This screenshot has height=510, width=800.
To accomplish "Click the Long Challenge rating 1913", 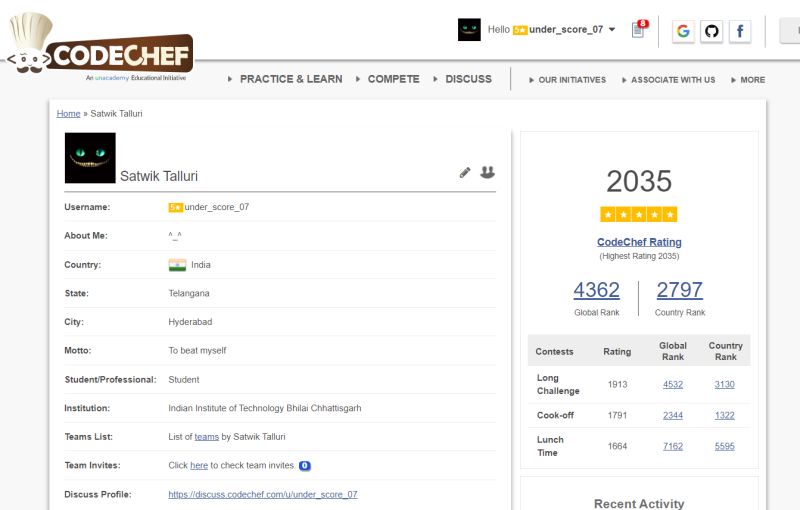I will point(617,385).
